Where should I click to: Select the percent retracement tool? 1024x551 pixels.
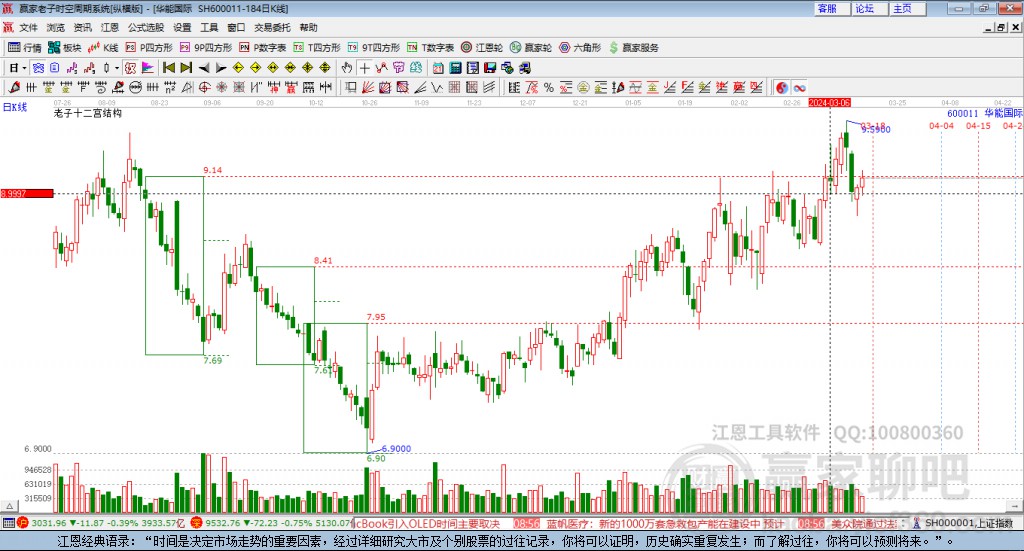(x=549, y=87)
